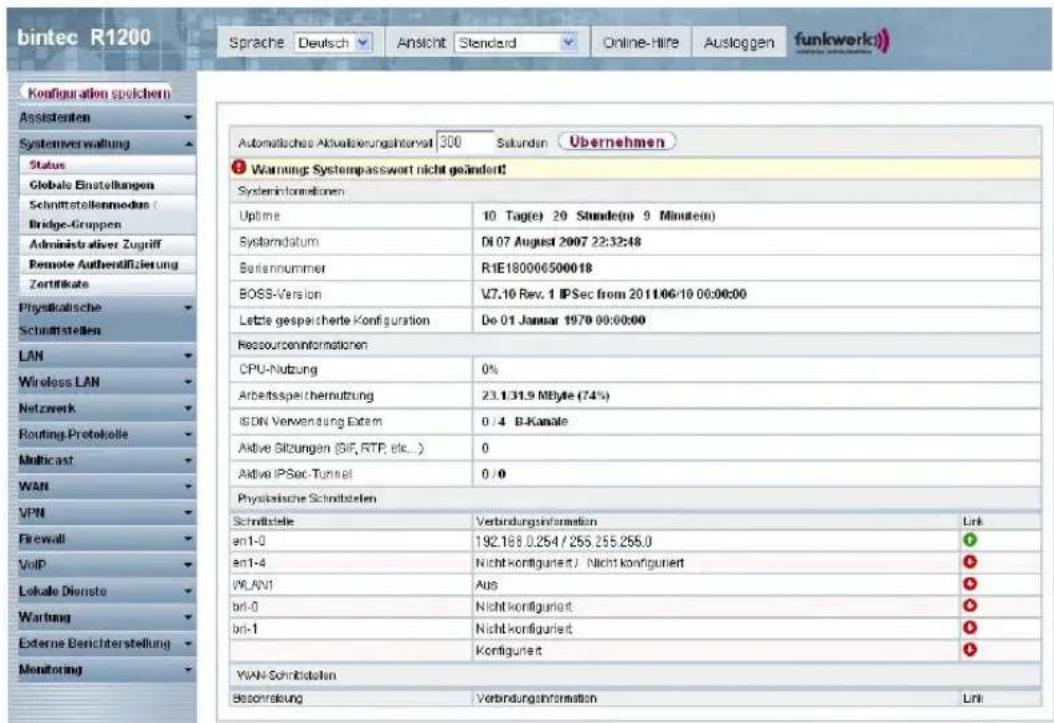Viewport: 1054px width, 723px height.
Task: Click the 192.168.0.254 / 255.255.255.0 address
Action: tap(563, 542)
